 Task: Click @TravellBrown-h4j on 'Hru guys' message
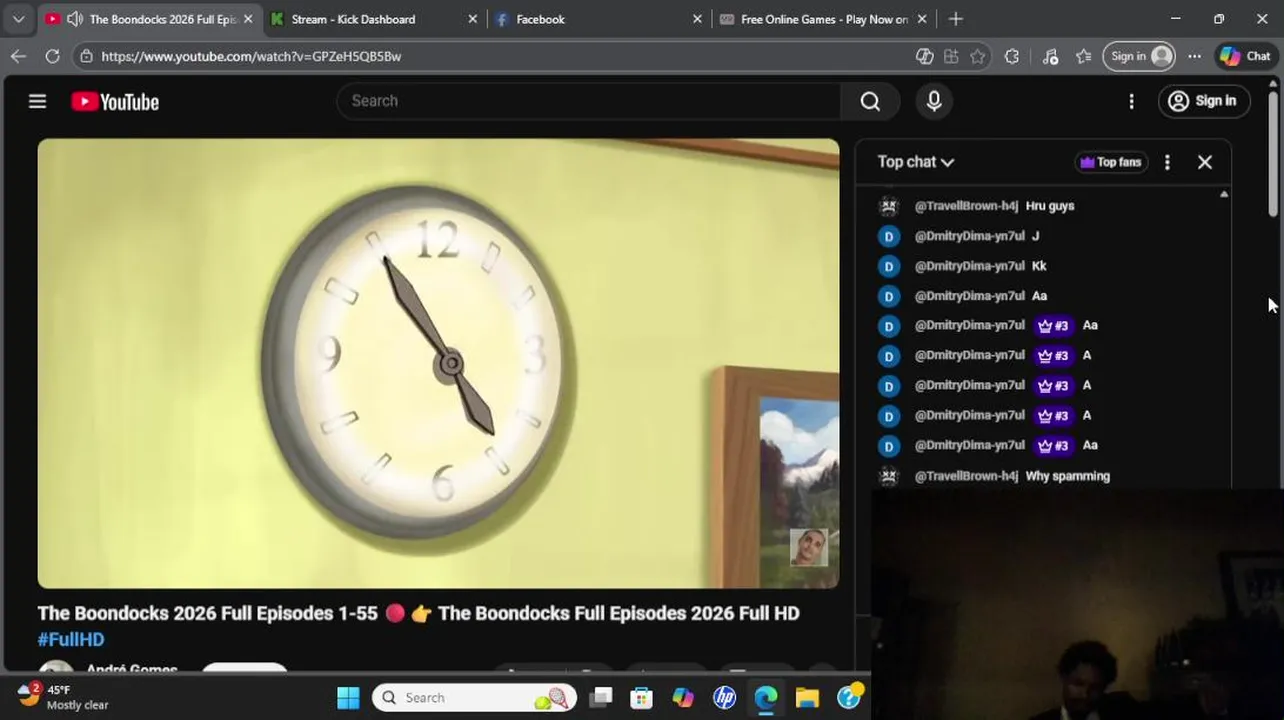coord(966,206)
